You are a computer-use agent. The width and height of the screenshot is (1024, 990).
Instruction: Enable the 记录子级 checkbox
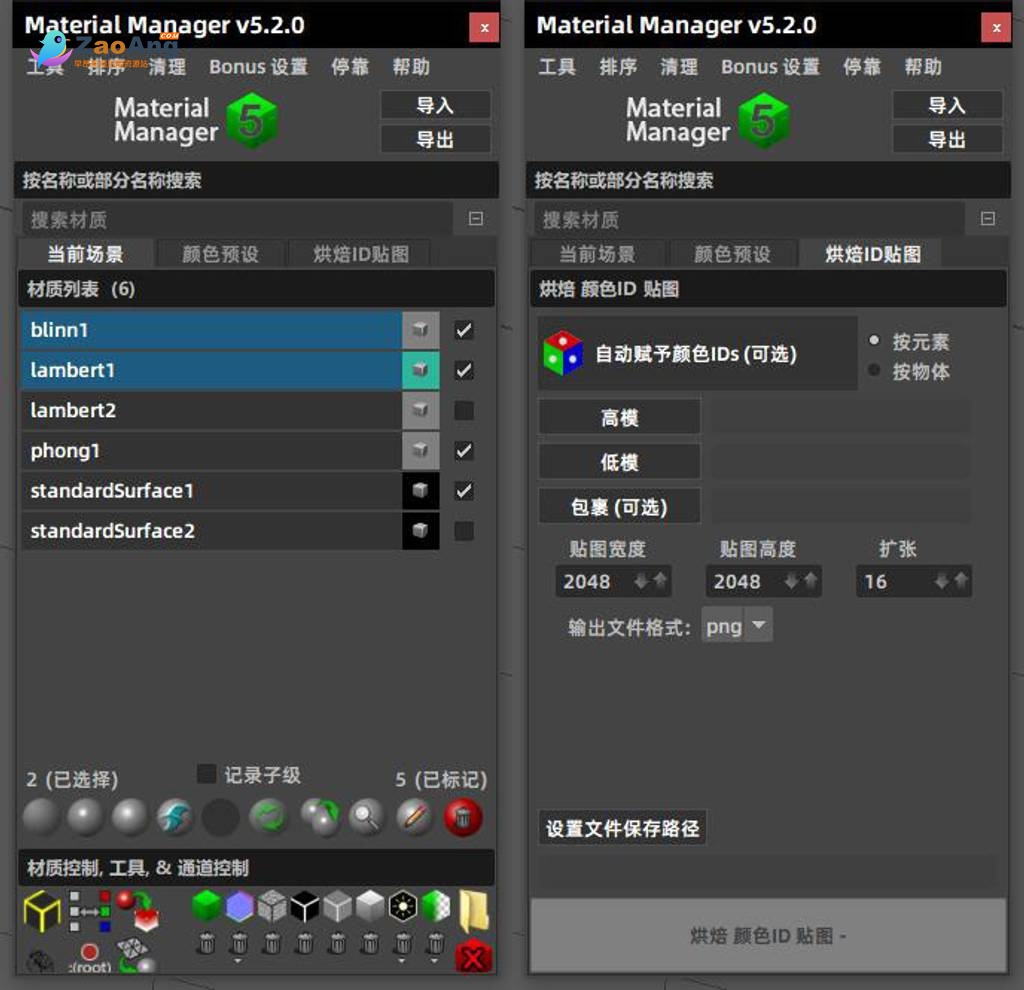pyautogui.click(x=206, y=774)
